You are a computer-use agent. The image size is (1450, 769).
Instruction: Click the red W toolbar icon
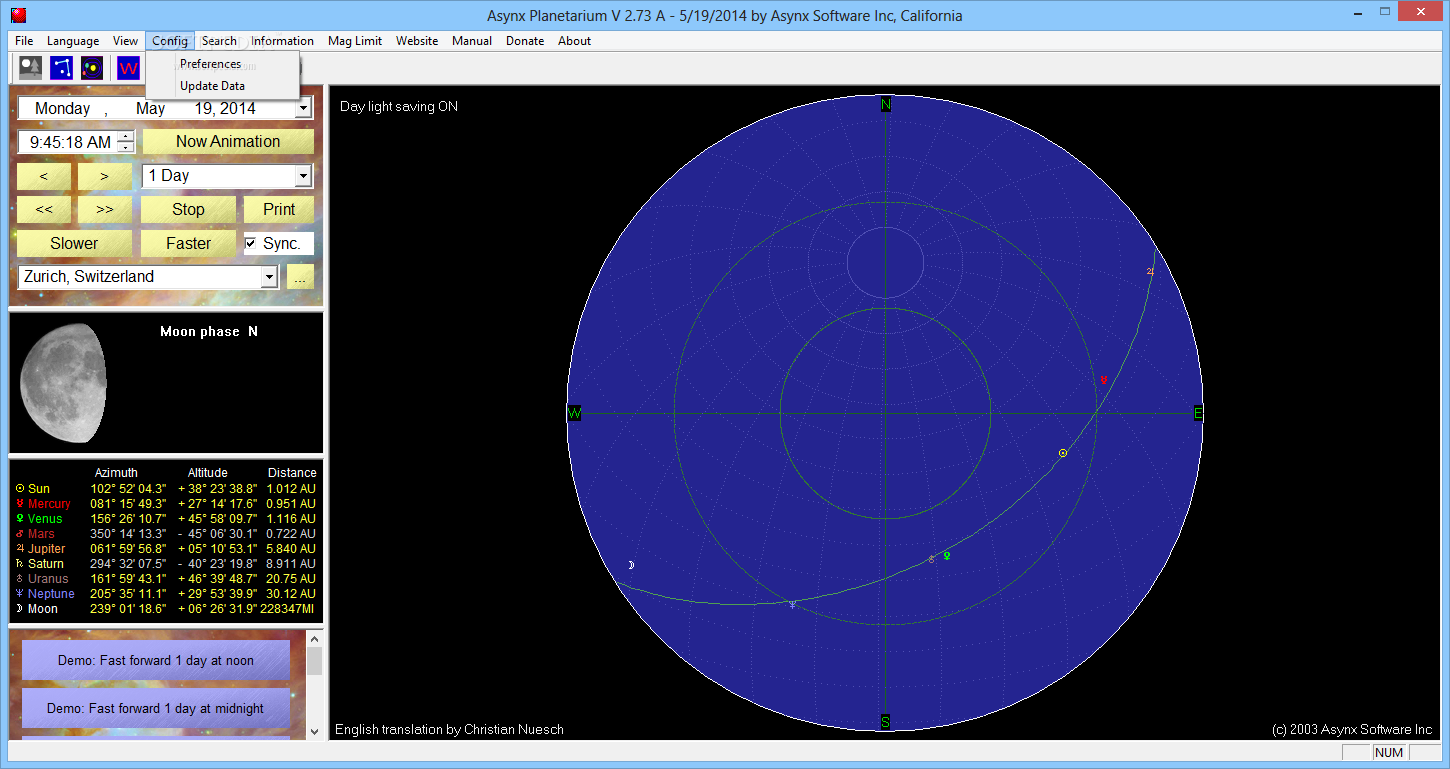[x=128, y=68]
